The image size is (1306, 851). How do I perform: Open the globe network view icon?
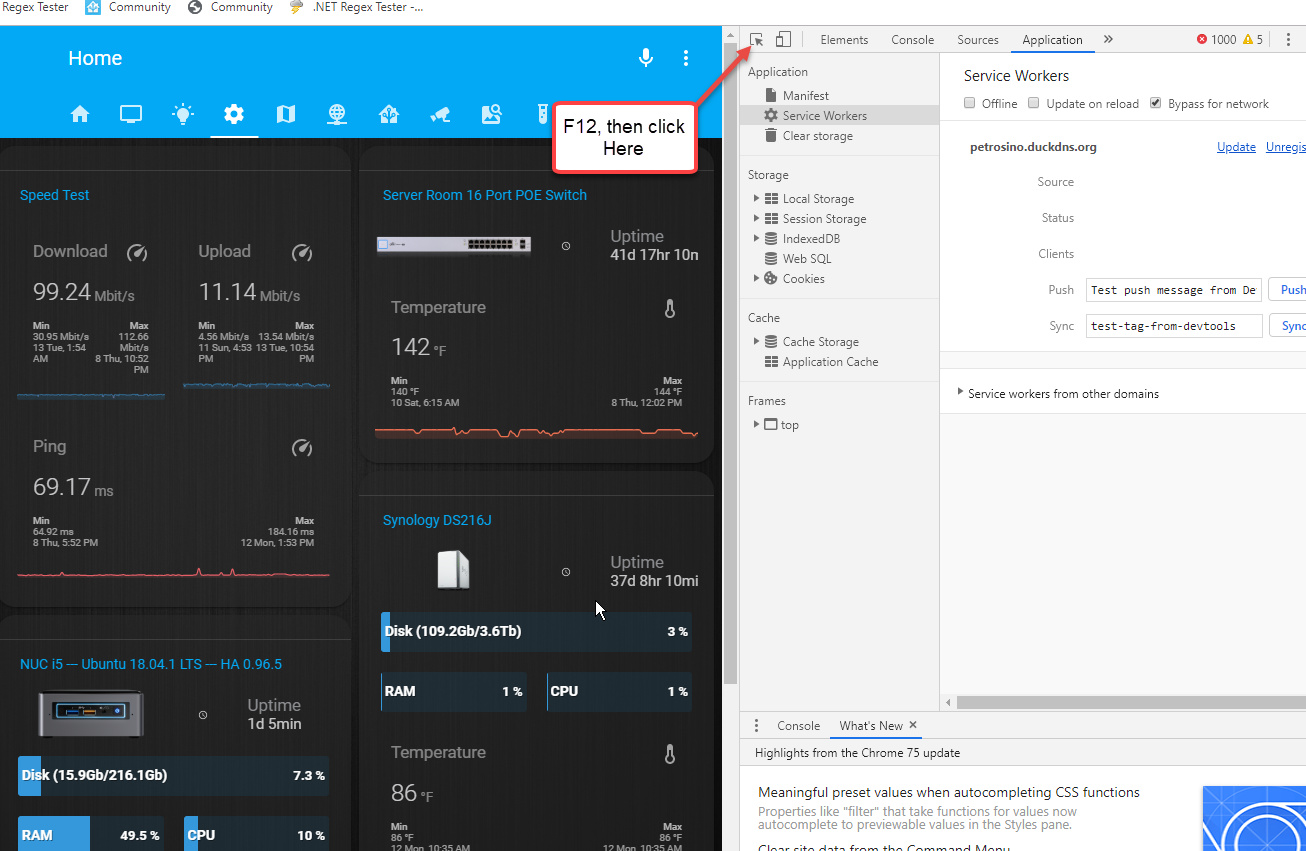337,114
